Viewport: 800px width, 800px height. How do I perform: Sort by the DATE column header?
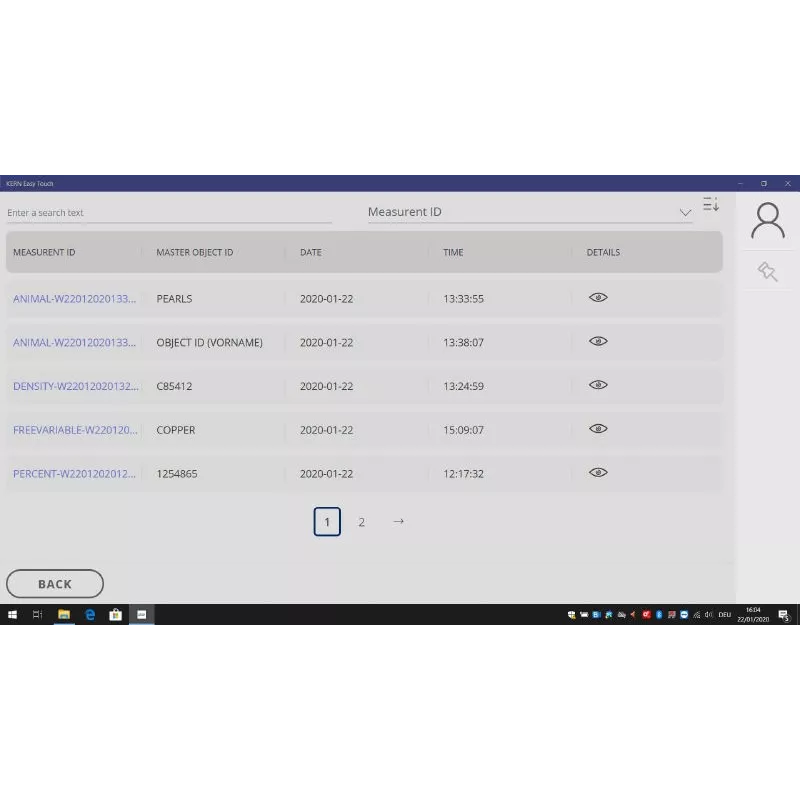click(x=311, y=253)
